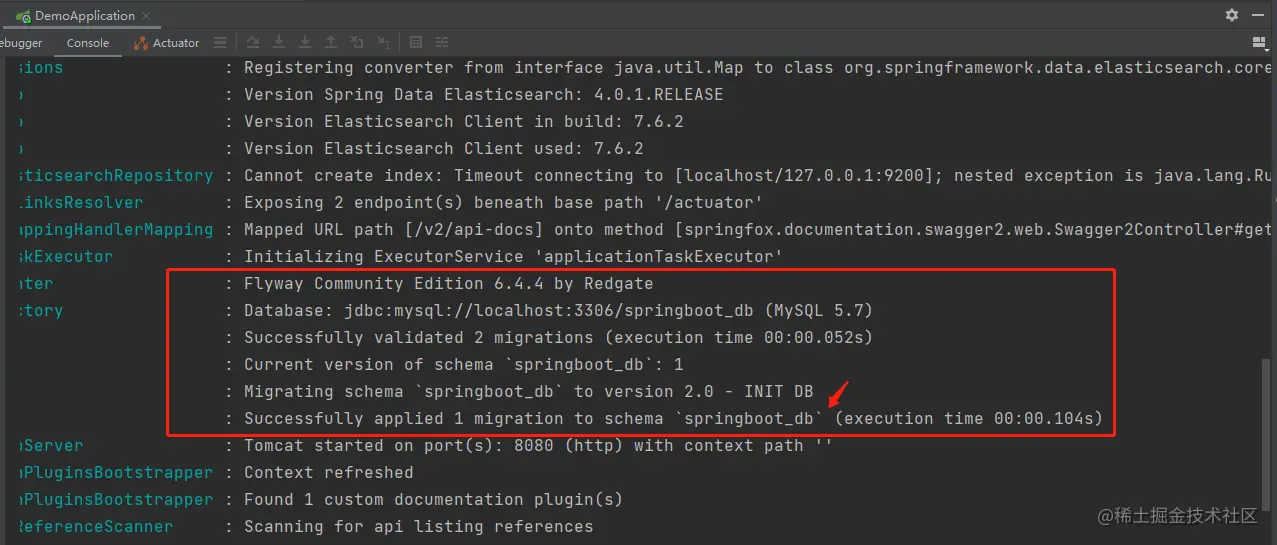Click the Run to Cursor icon
Viewport: 1277px width, 545px height.
tap(383, 43)
